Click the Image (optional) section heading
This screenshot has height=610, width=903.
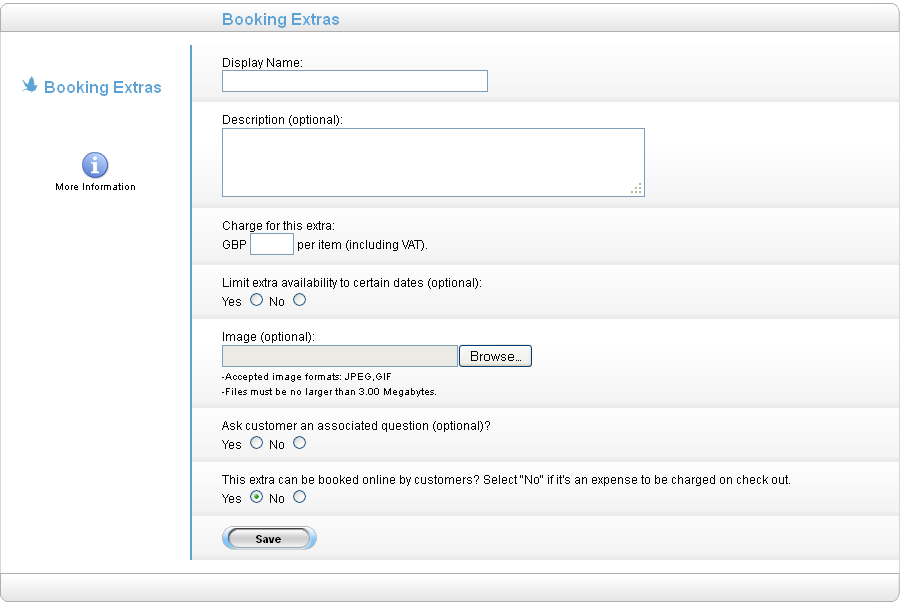262,336
